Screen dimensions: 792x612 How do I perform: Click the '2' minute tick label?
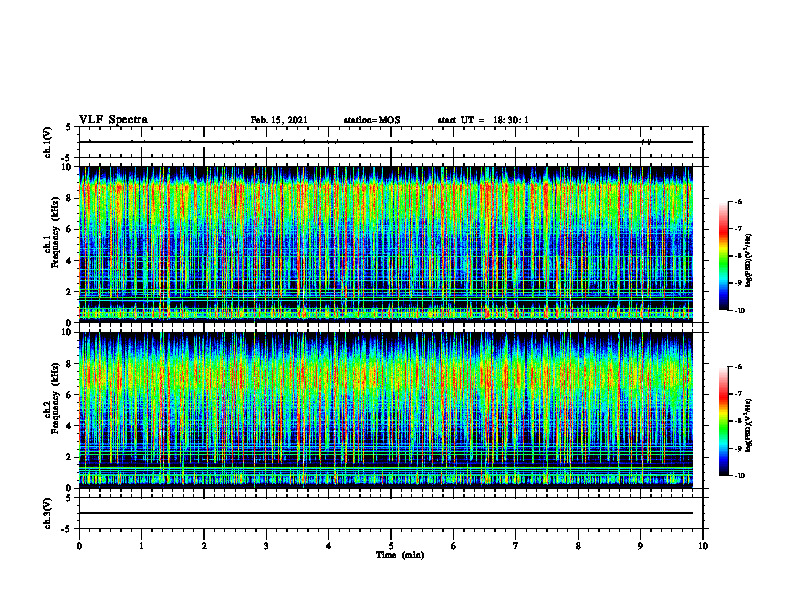(204, 546)
